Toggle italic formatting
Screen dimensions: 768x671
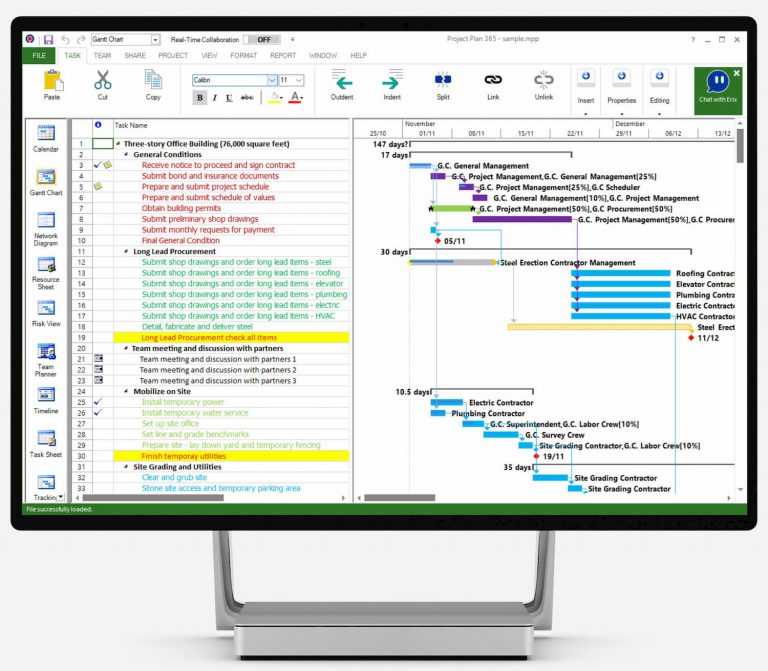pos(215,98)
